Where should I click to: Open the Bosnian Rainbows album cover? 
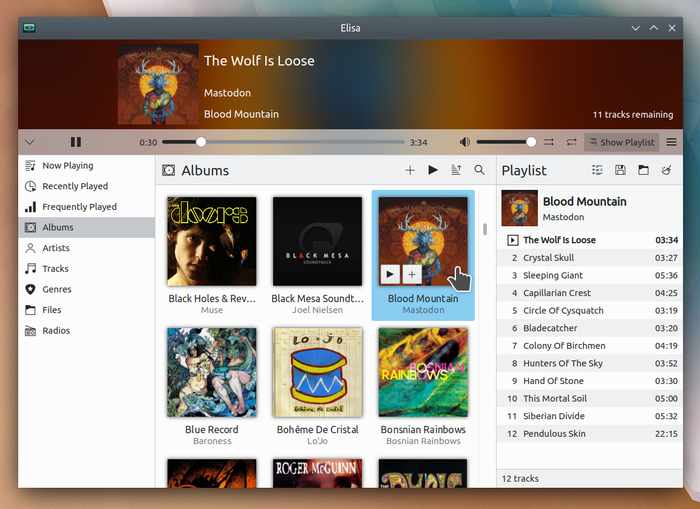coord(423,372)
